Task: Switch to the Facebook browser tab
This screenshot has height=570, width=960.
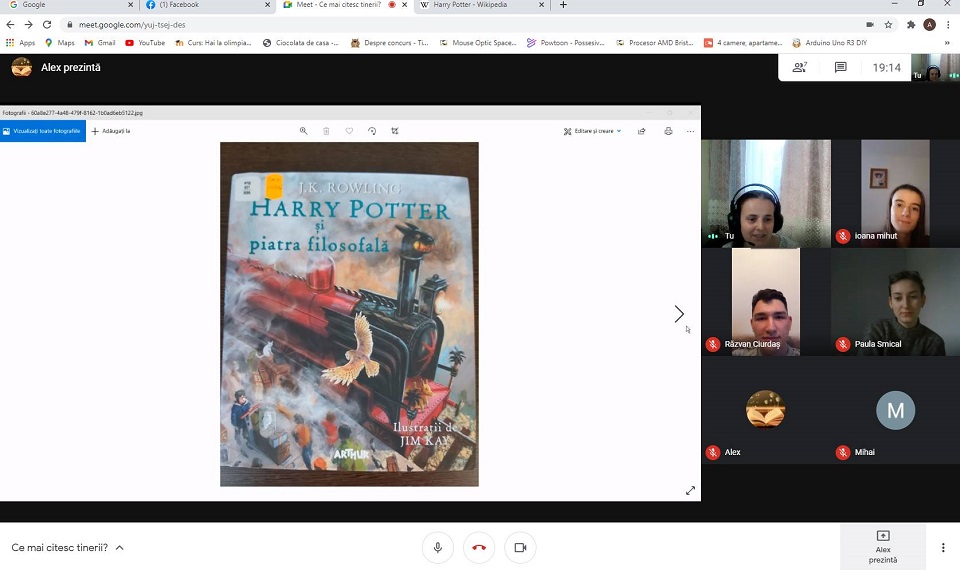Action: (x=203, y=5)
